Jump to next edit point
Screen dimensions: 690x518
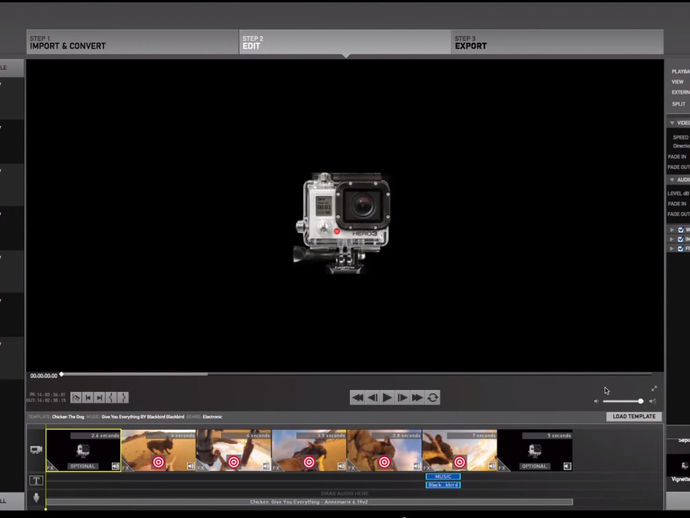99,398
